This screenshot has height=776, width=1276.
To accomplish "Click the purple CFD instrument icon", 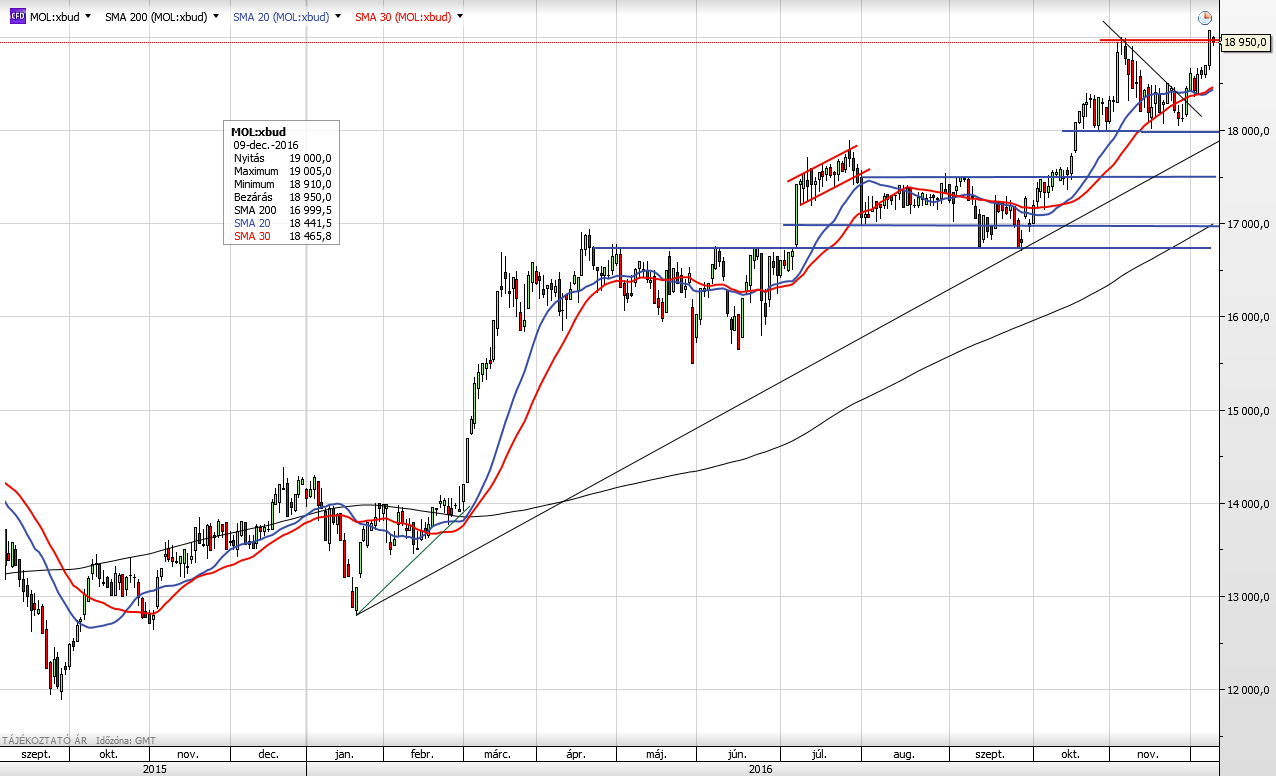I will coord(17,16).
